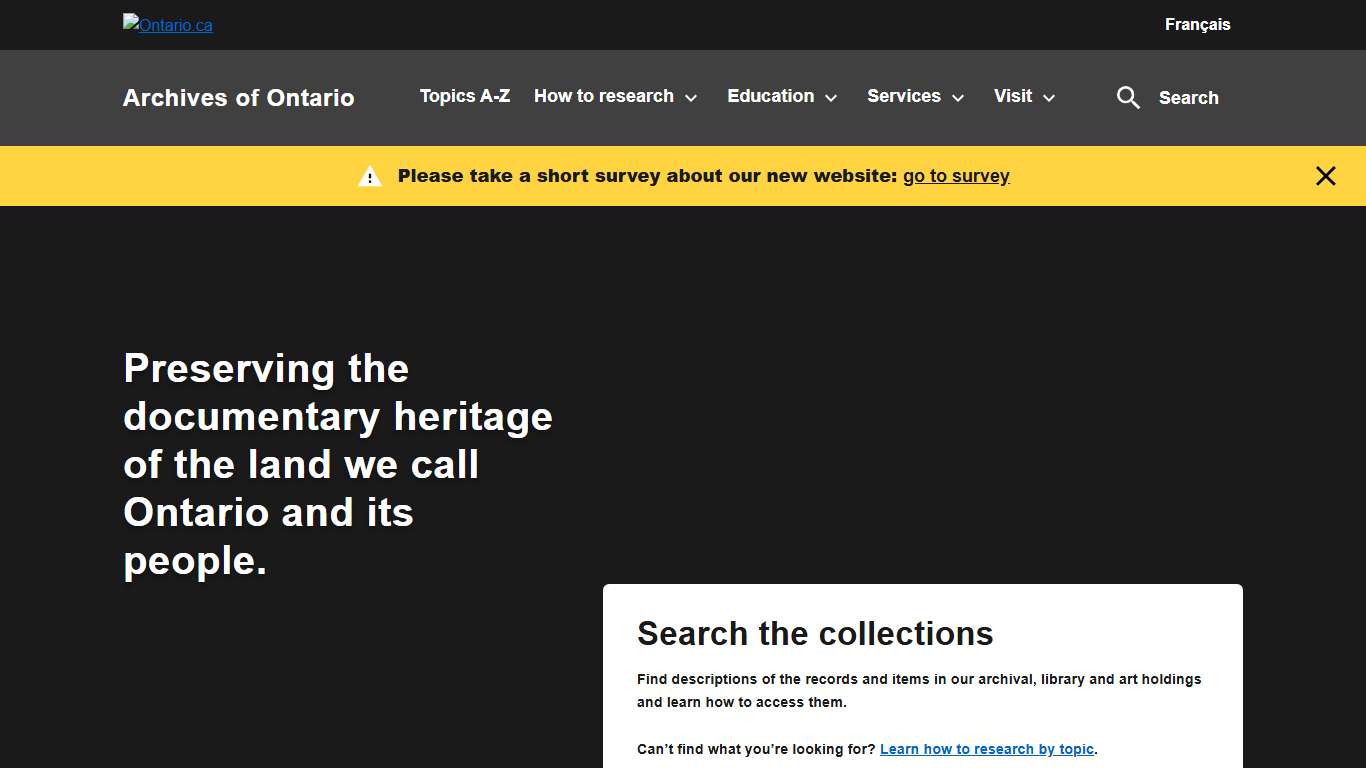Go to the survey link
1366x768 pixels.
(956, 176)
